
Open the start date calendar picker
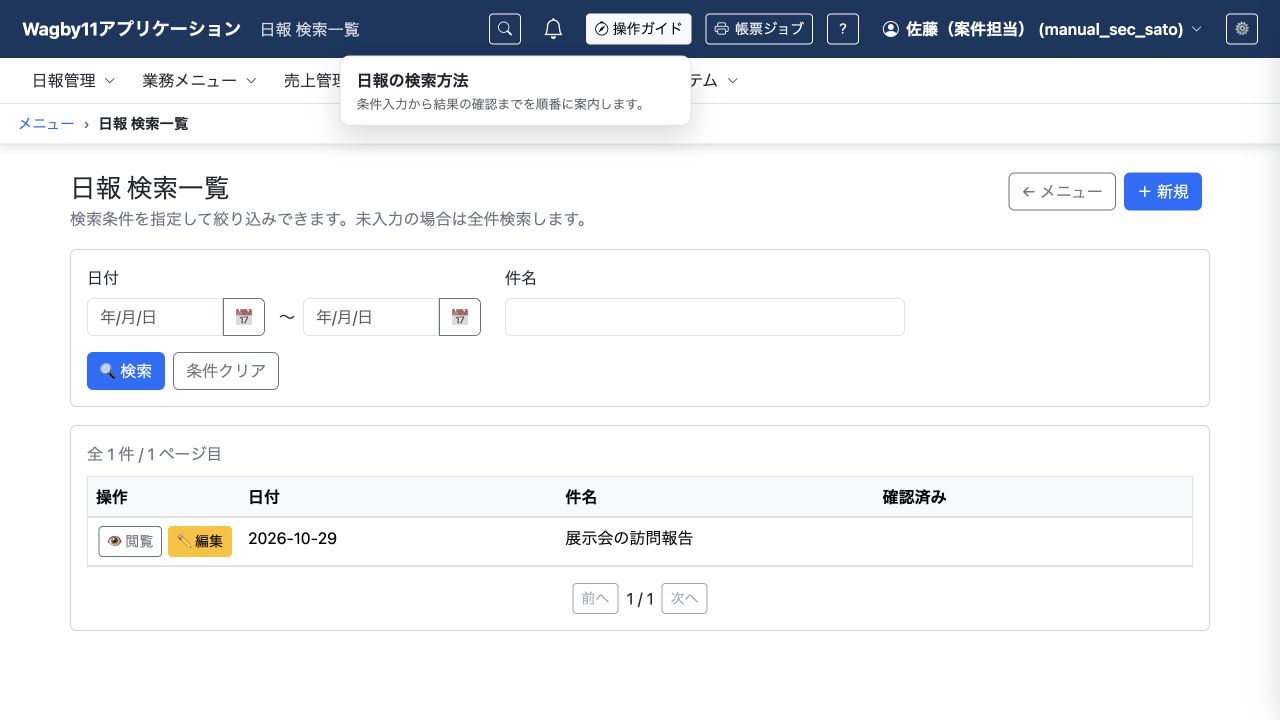244,317
